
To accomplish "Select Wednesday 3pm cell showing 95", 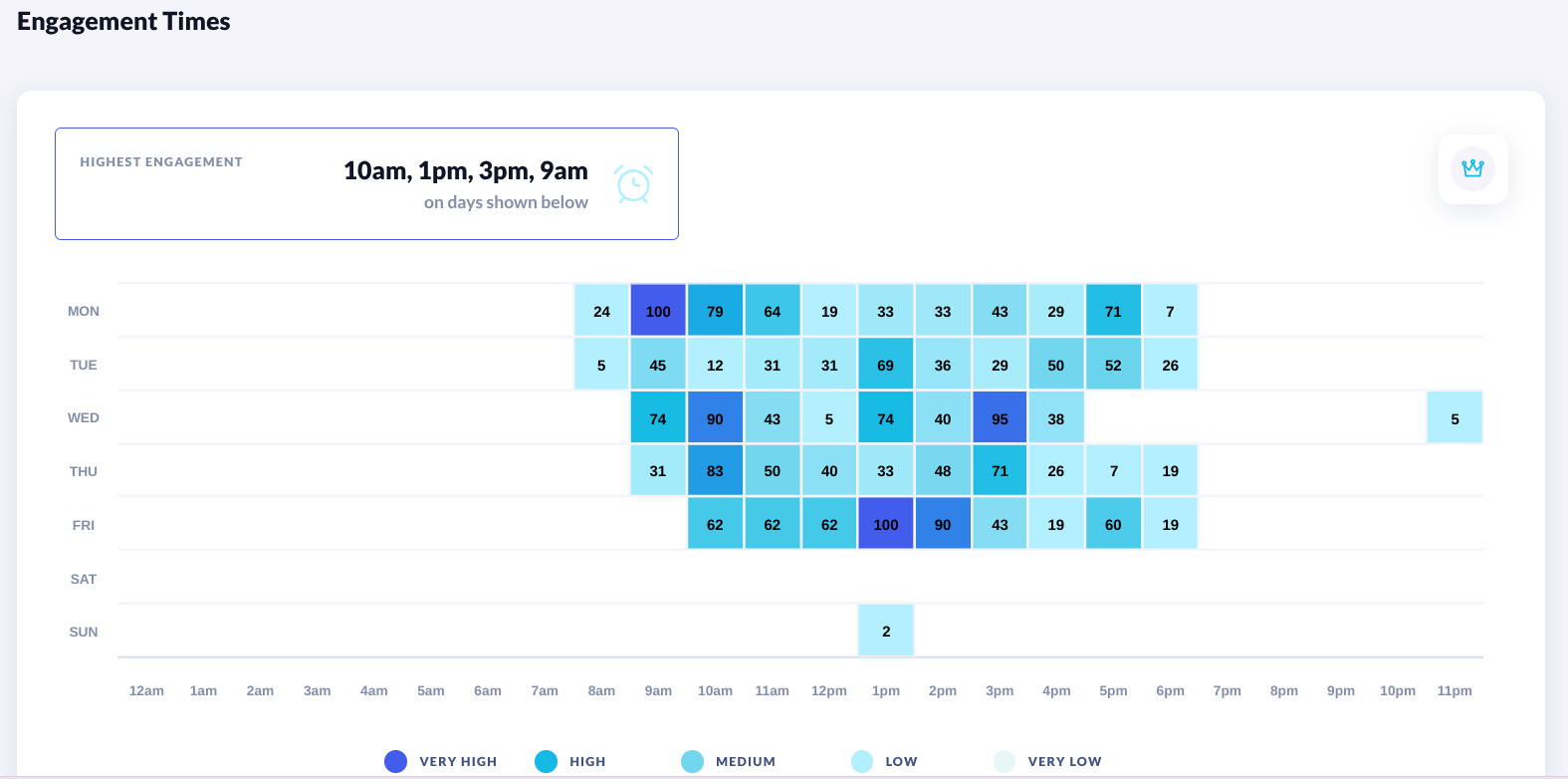I will (1000, 418).
